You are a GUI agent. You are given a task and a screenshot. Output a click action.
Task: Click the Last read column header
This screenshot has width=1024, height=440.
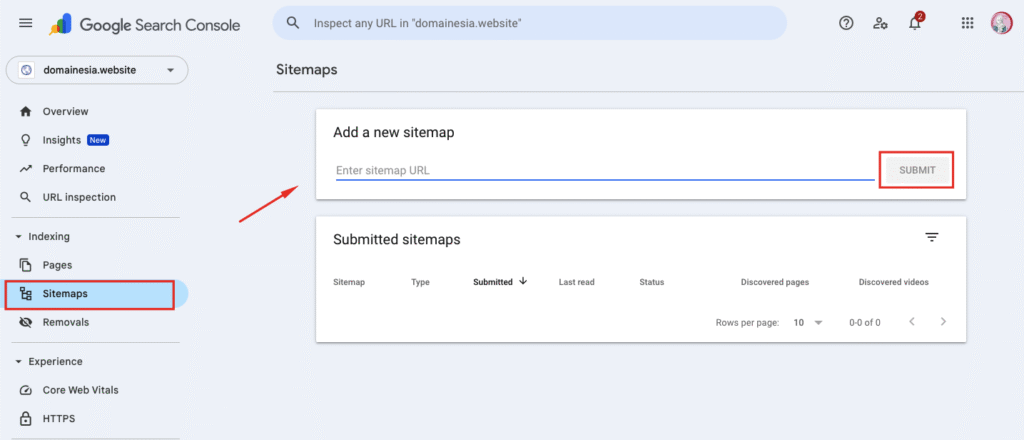click(577, 282)
